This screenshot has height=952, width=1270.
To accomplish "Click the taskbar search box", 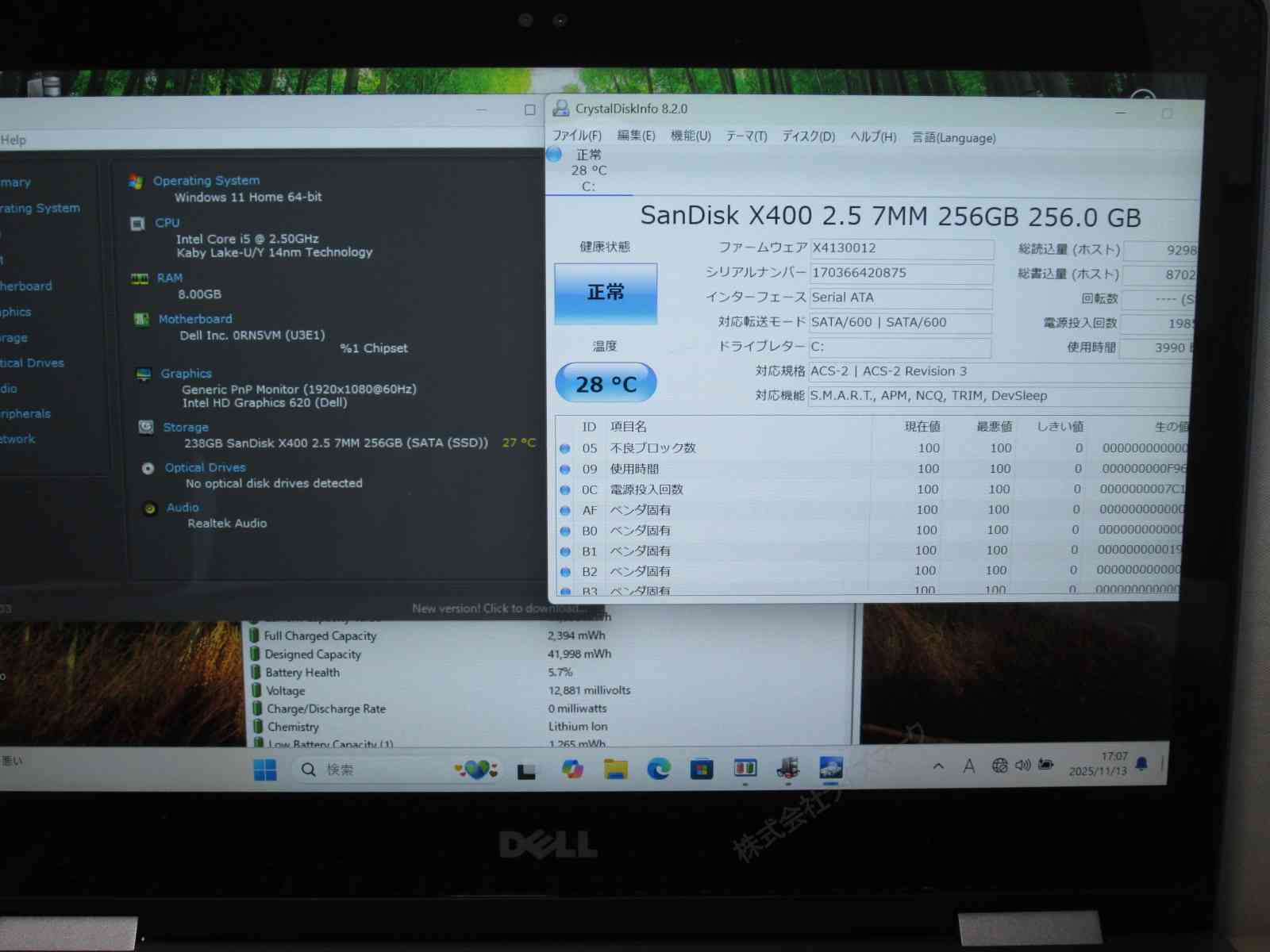I will 373,770.
